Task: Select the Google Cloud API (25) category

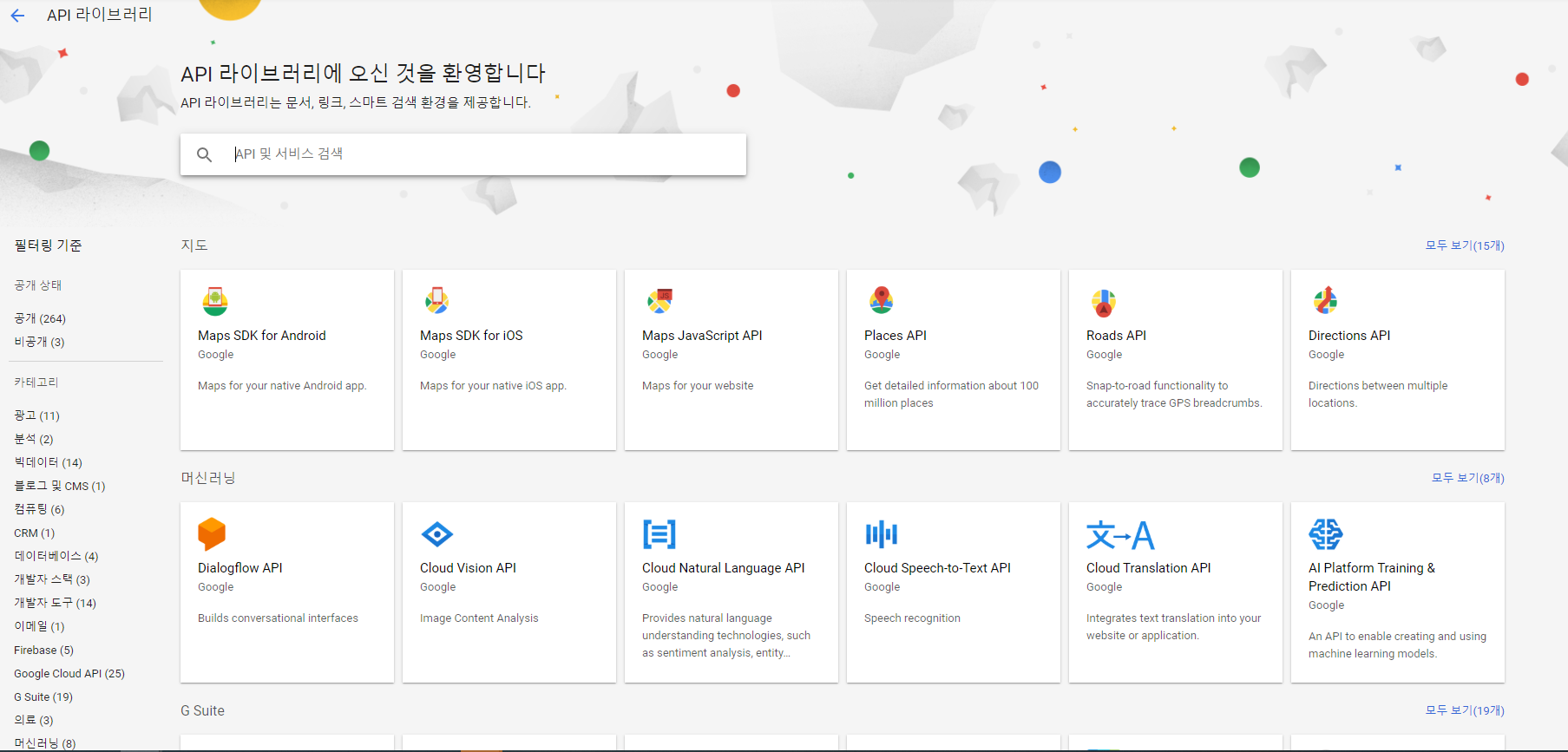Action: point(69,673)
